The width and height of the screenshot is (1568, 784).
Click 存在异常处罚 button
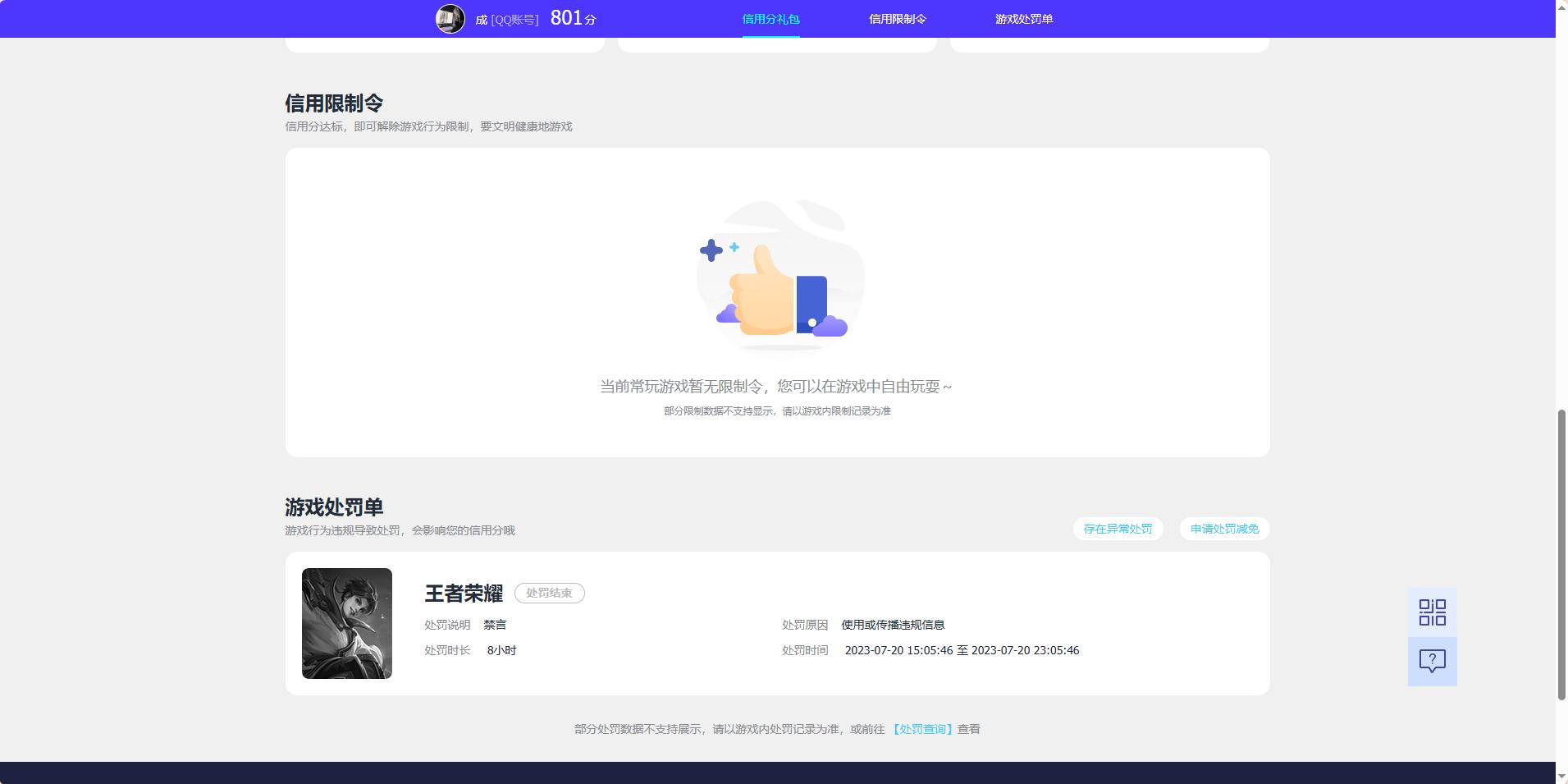[1118, 529]
